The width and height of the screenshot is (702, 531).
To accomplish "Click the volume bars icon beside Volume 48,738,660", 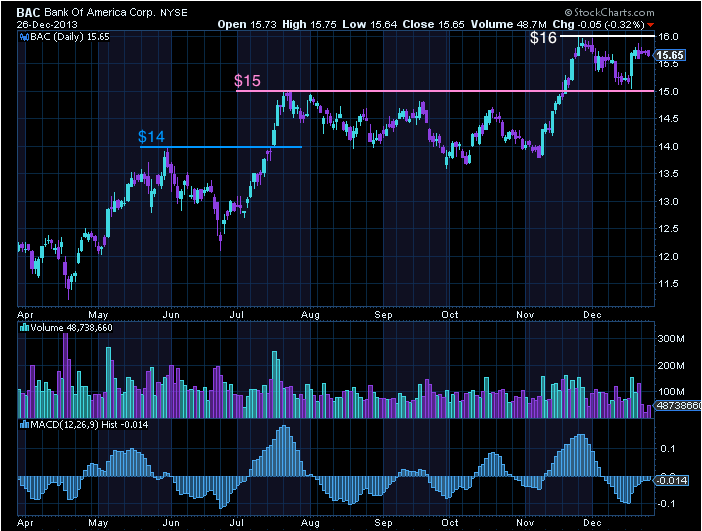I will click(24, 328).
